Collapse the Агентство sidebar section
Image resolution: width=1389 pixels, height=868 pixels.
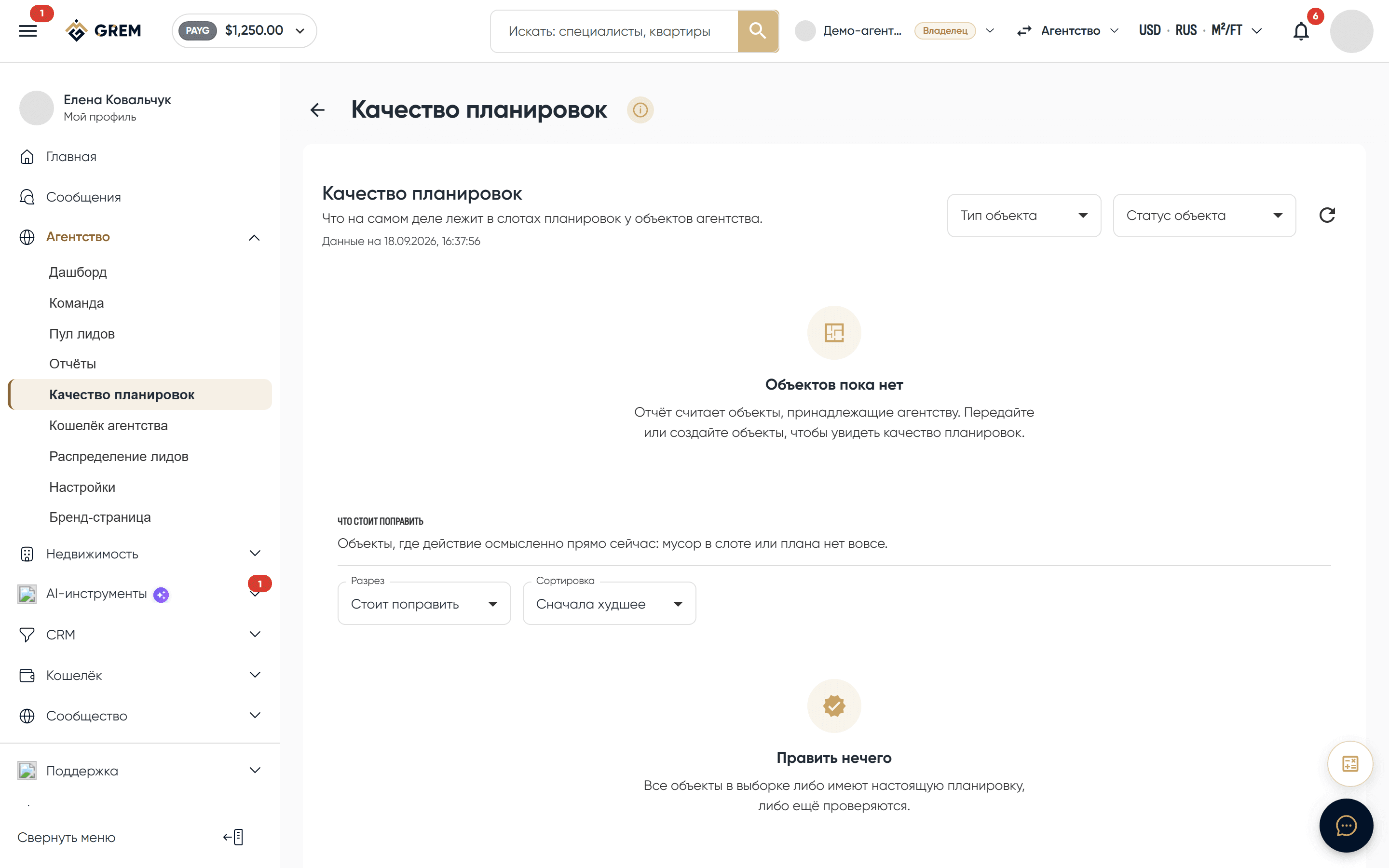(254, 238)
